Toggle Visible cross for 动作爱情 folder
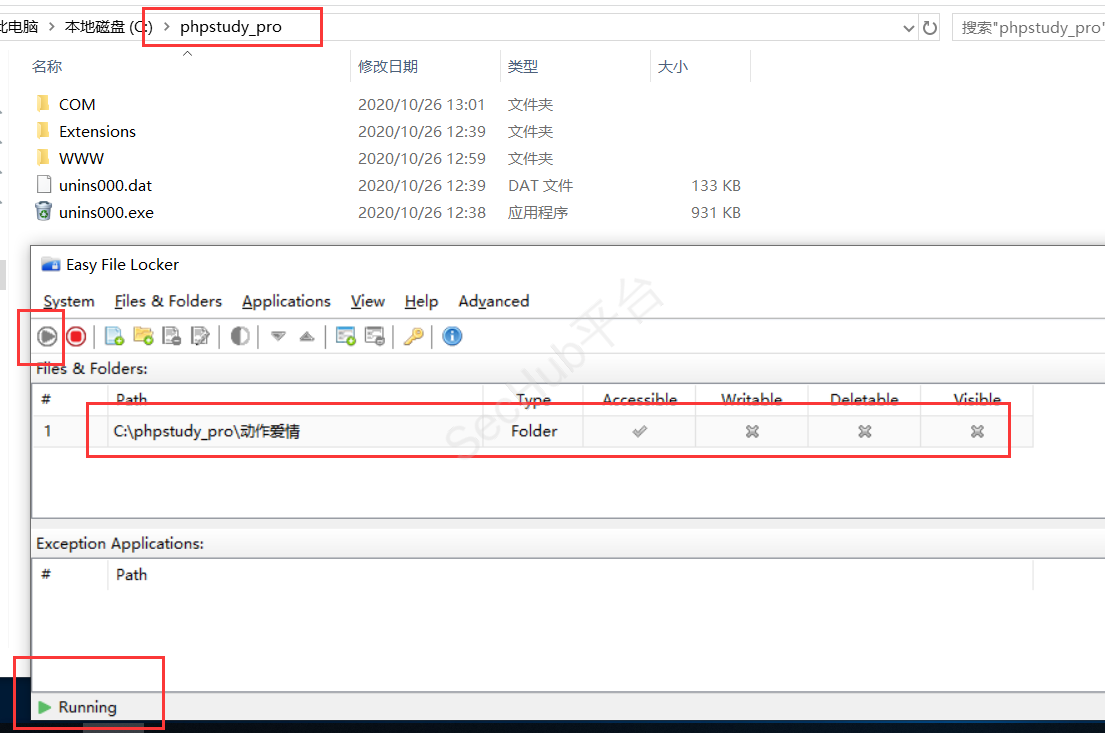The height and width of the screenshot is (733, 1105). [x=977, y=431]
